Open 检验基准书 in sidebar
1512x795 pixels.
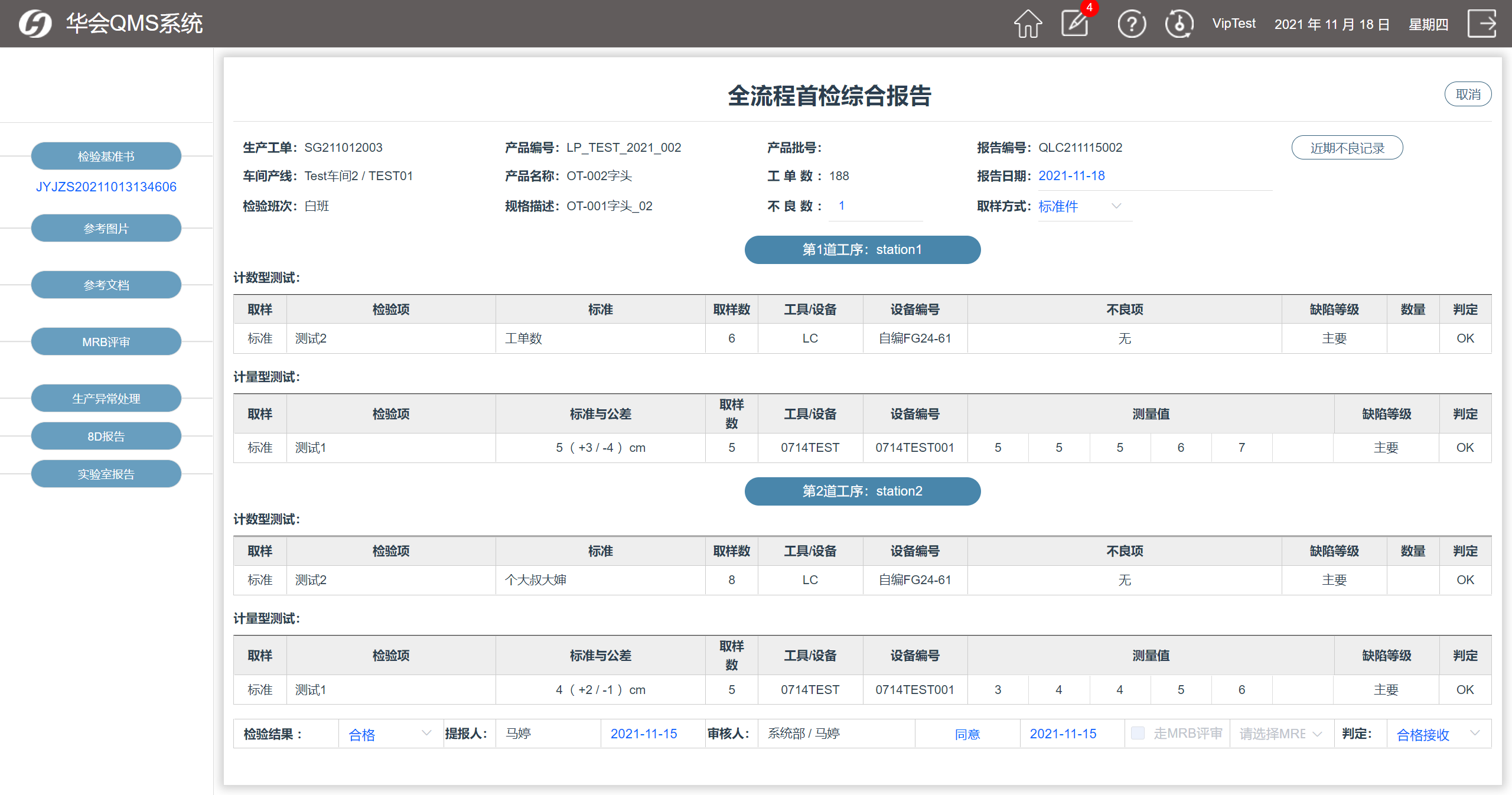point(106,156)
